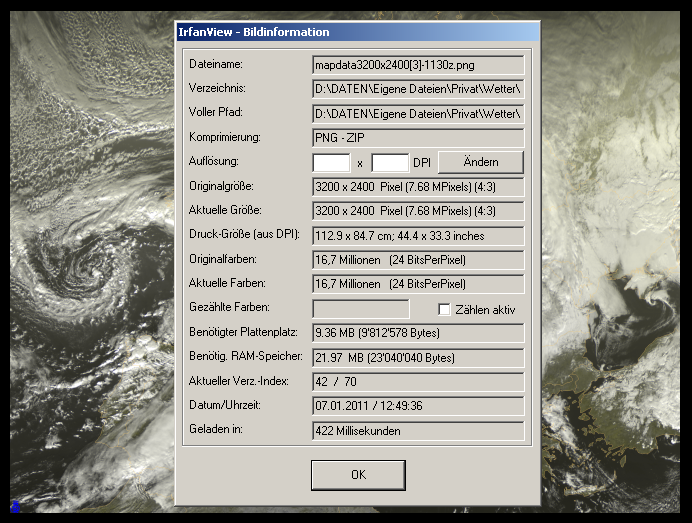Viewport: 692px width, 523px height.
Task: Click the Aktuelle Farben value field
Action: pyautogui.click(x=418, y=284)
